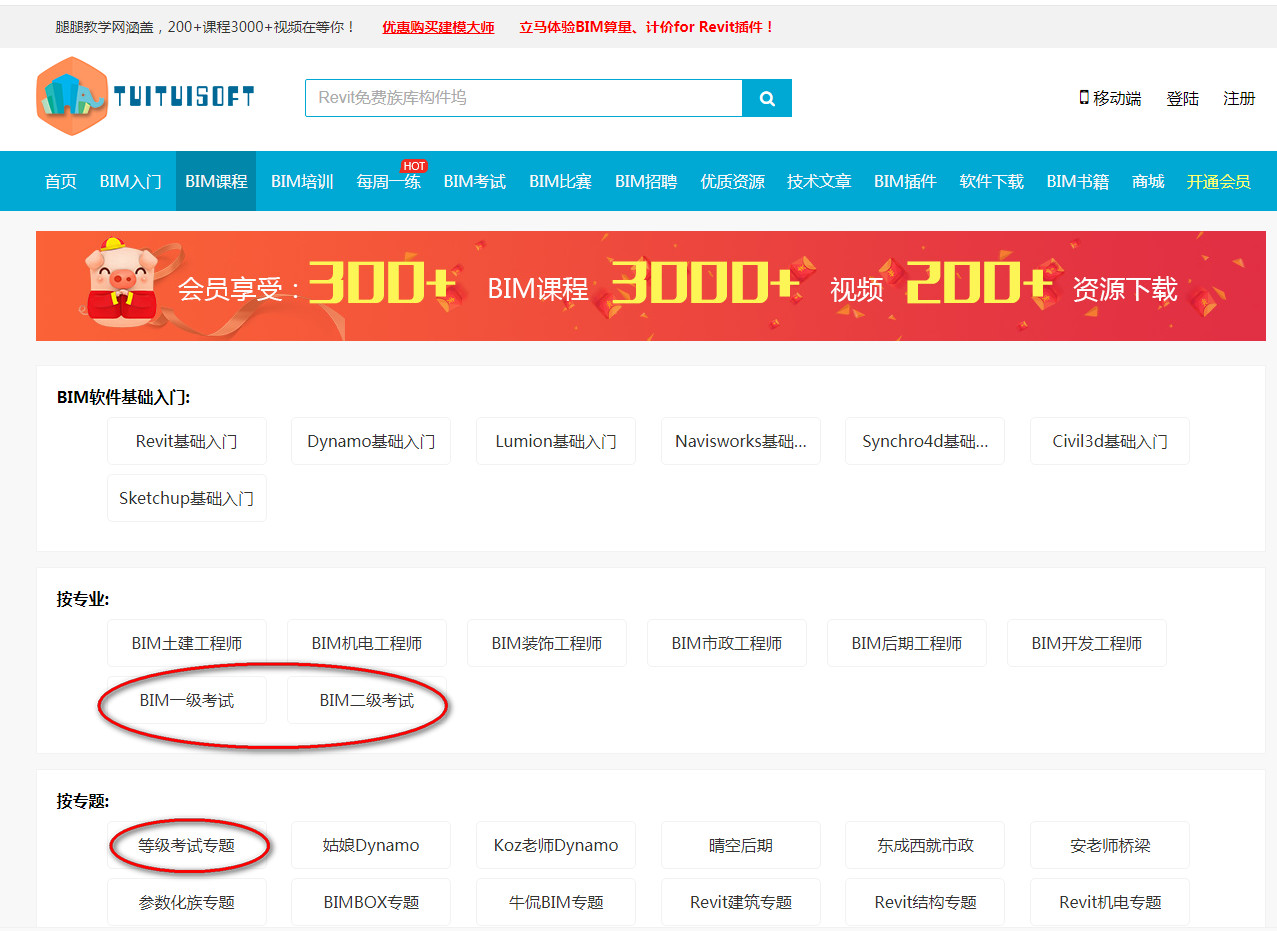Open Revit结构专题 topic
The image size is (1277, 931).
pyautogui.click(x=925, y=902)
